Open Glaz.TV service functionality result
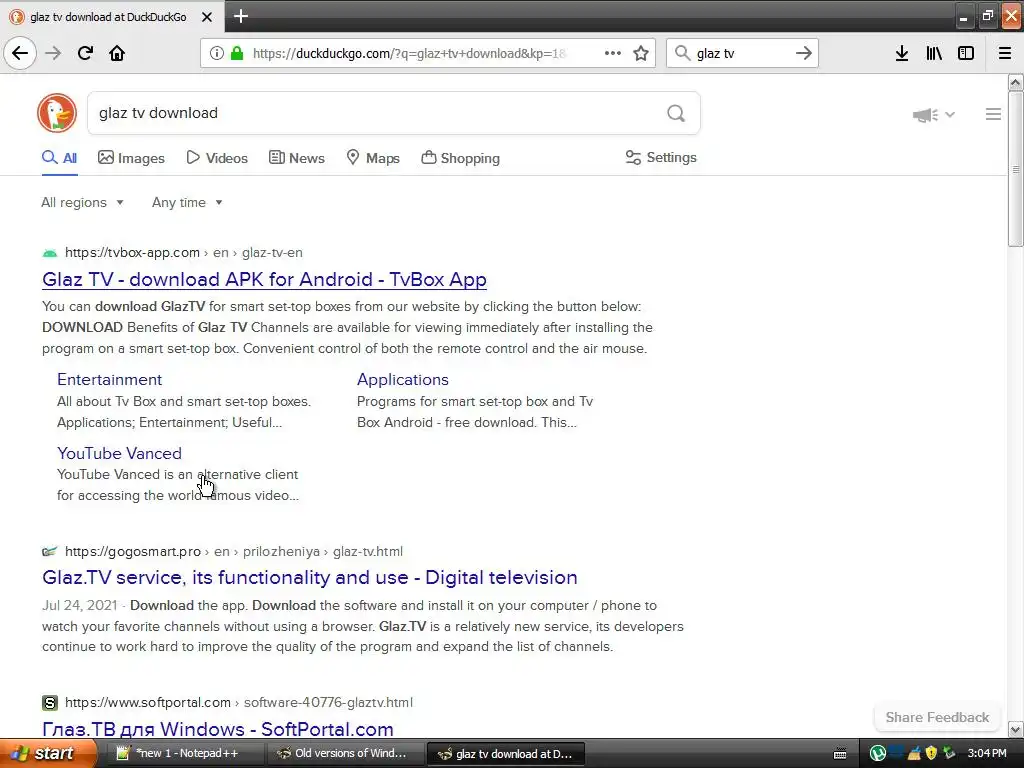The width and height of the screenshot is (1024, 768). [x=310, y=577]
